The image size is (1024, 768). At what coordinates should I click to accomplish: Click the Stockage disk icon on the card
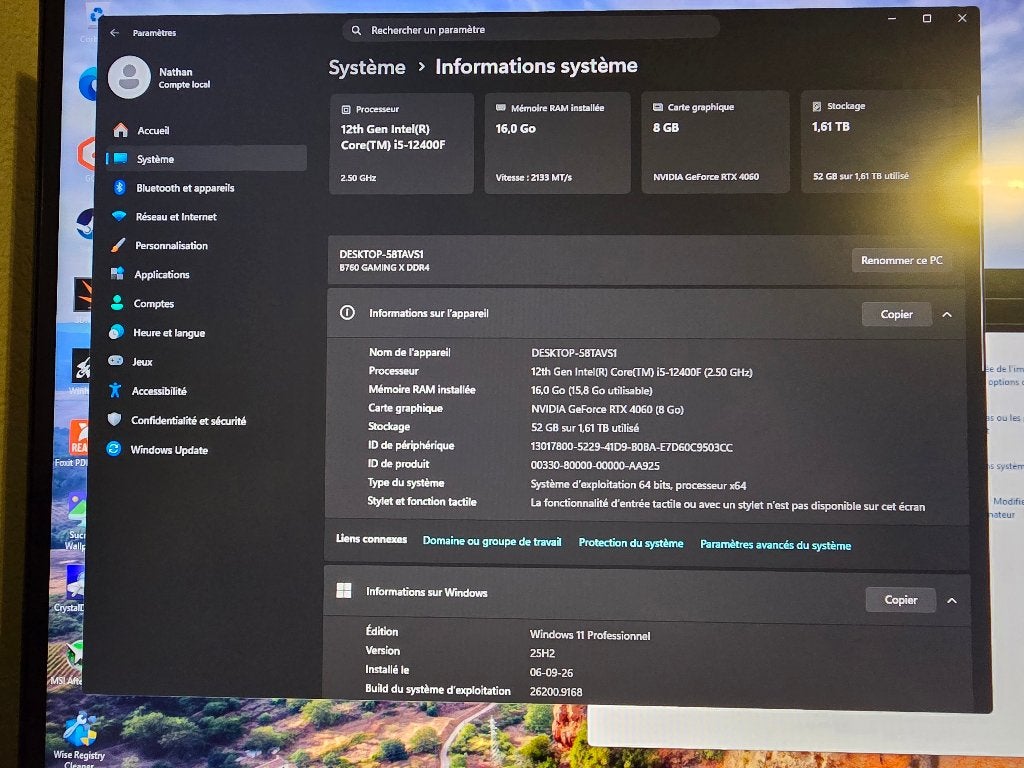816,106
